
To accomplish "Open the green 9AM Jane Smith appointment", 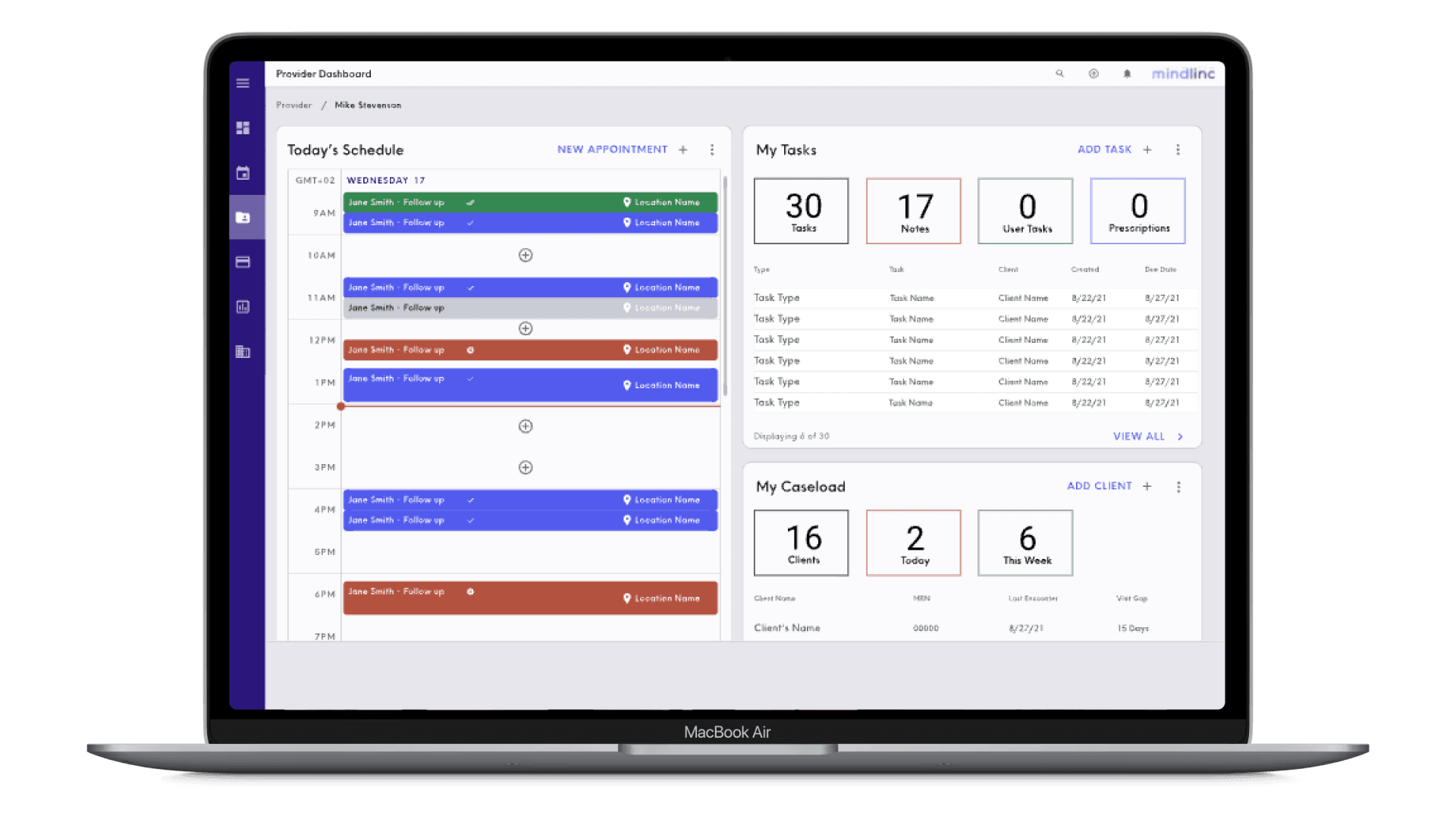I will coord(530,202).
